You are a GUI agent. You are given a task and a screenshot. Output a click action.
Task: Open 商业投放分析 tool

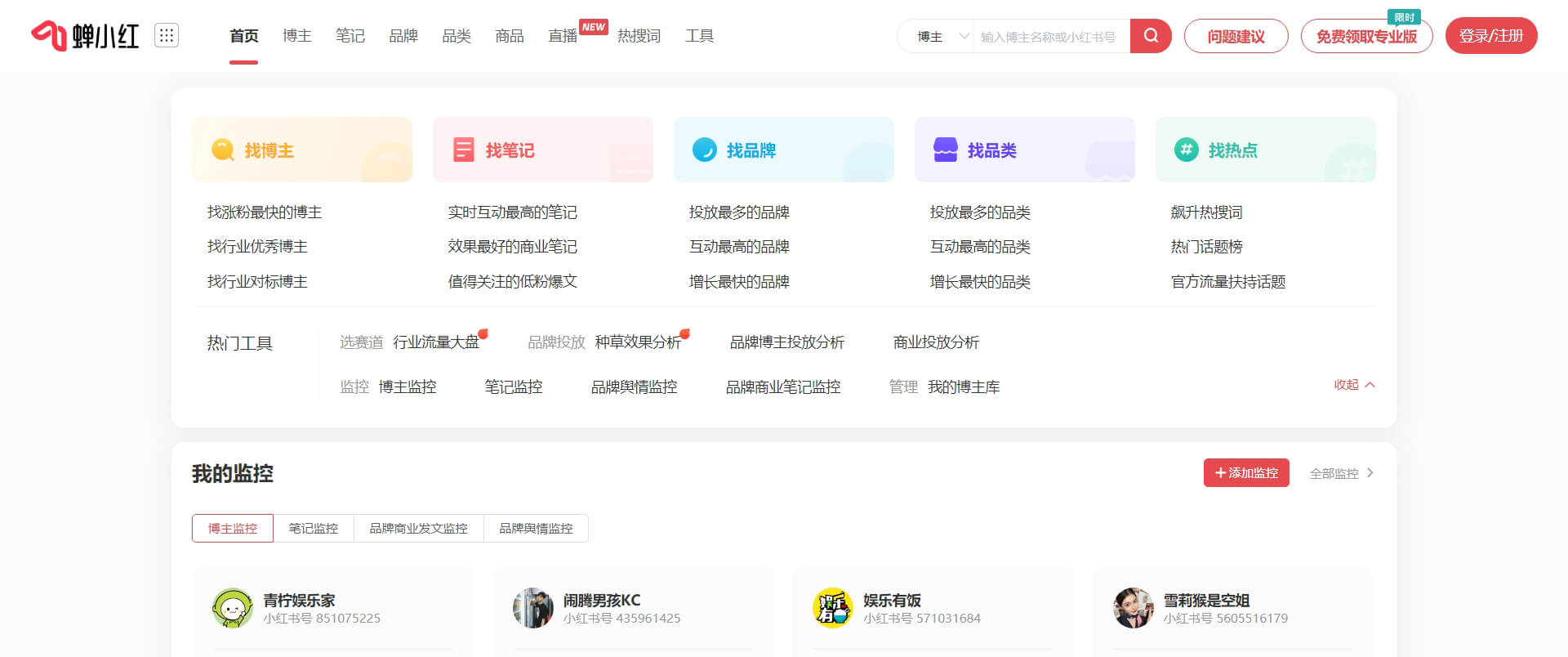[x=936, y=342]
